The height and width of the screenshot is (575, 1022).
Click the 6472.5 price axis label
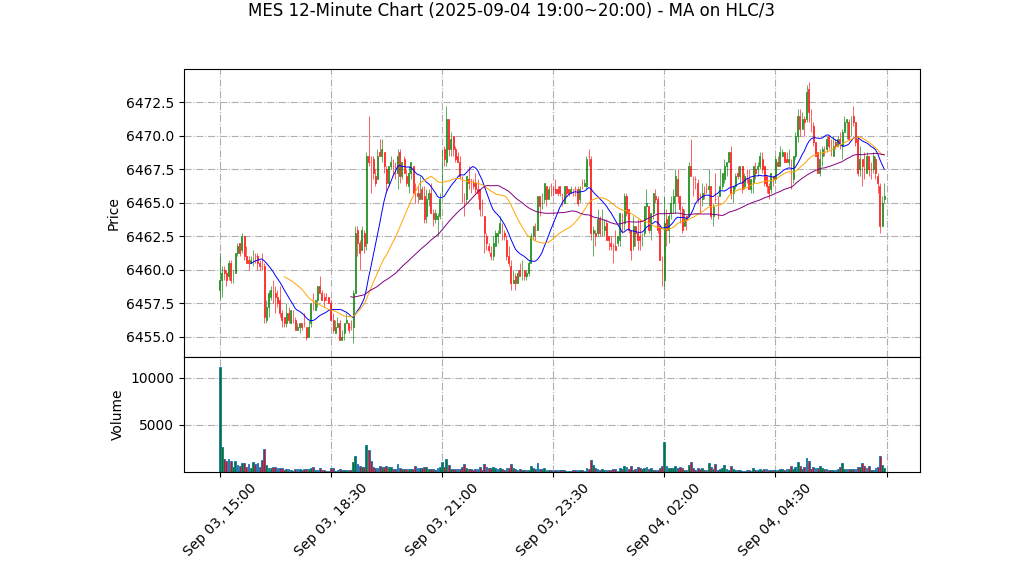[x=150, y=103]
